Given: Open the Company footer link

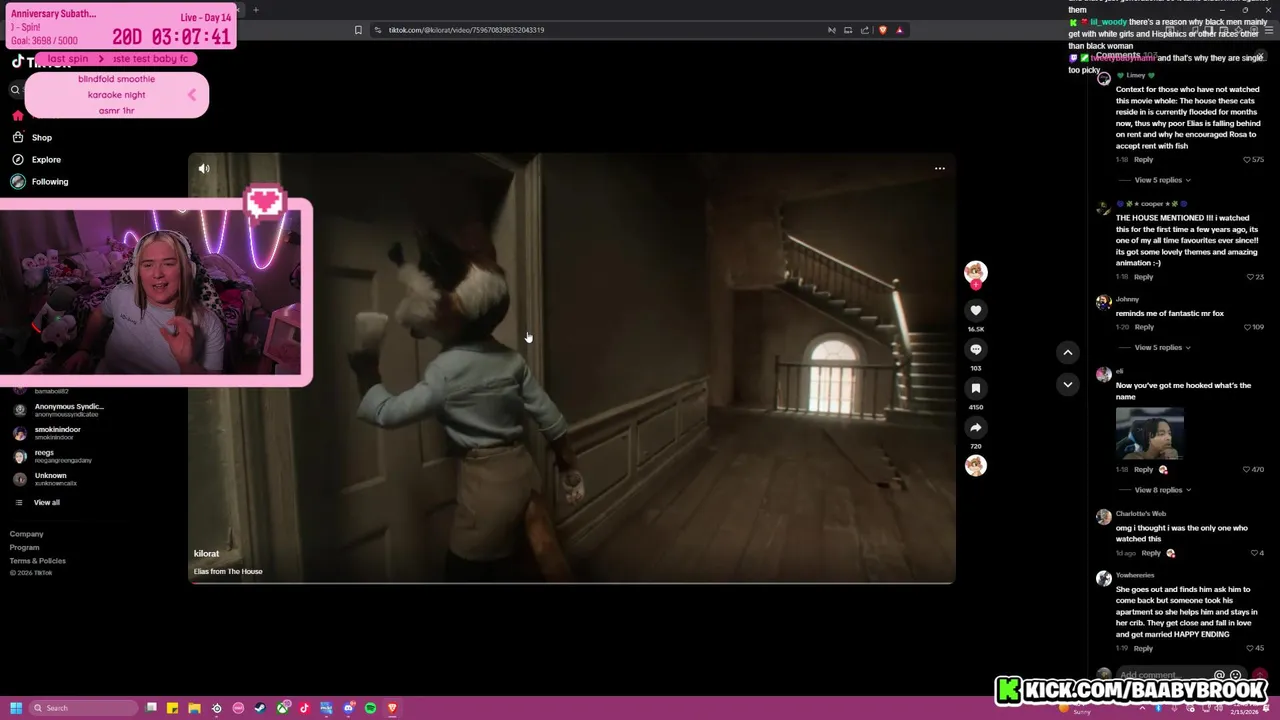Looking at the screenshot, I should click(26, 534).
